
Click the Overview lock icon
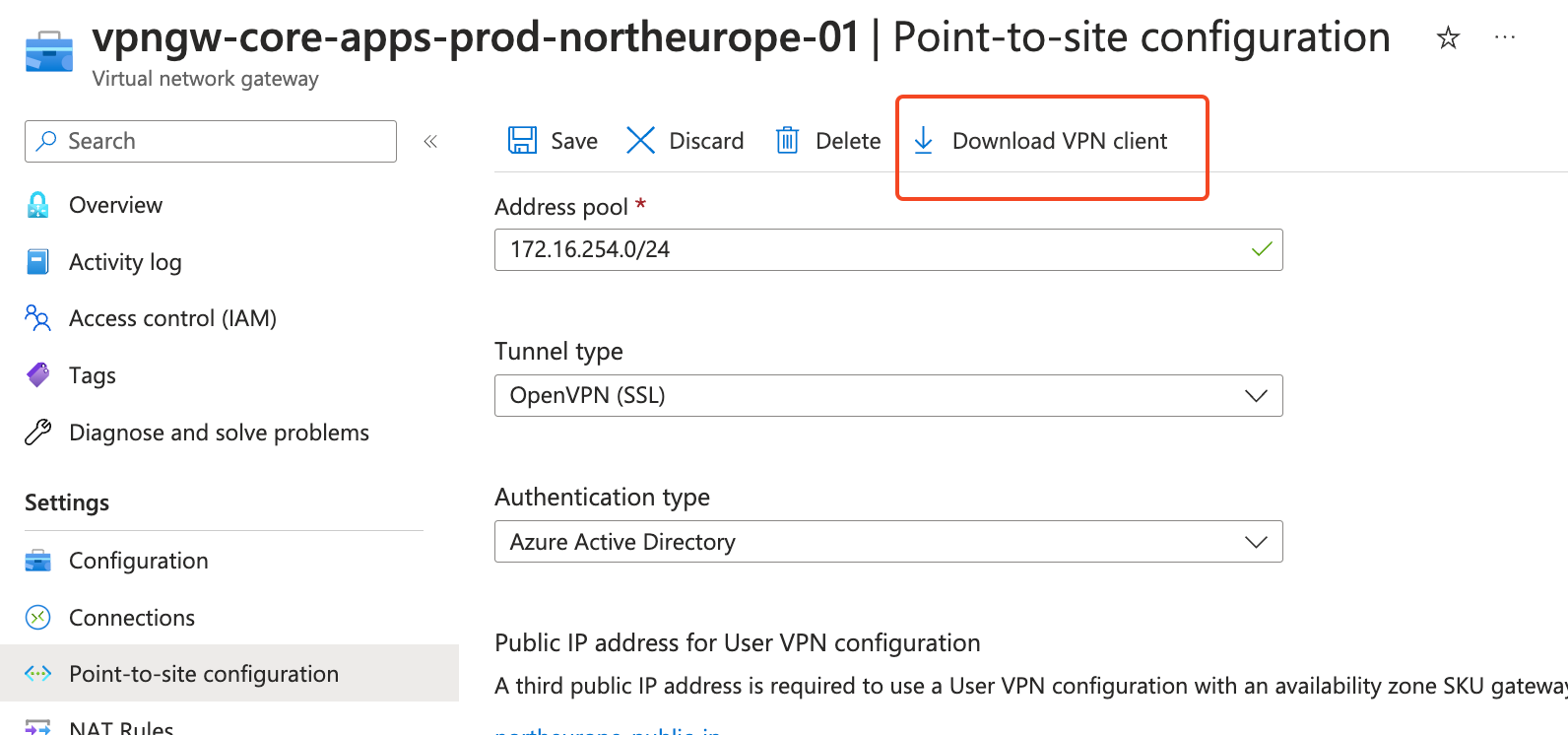37,205
